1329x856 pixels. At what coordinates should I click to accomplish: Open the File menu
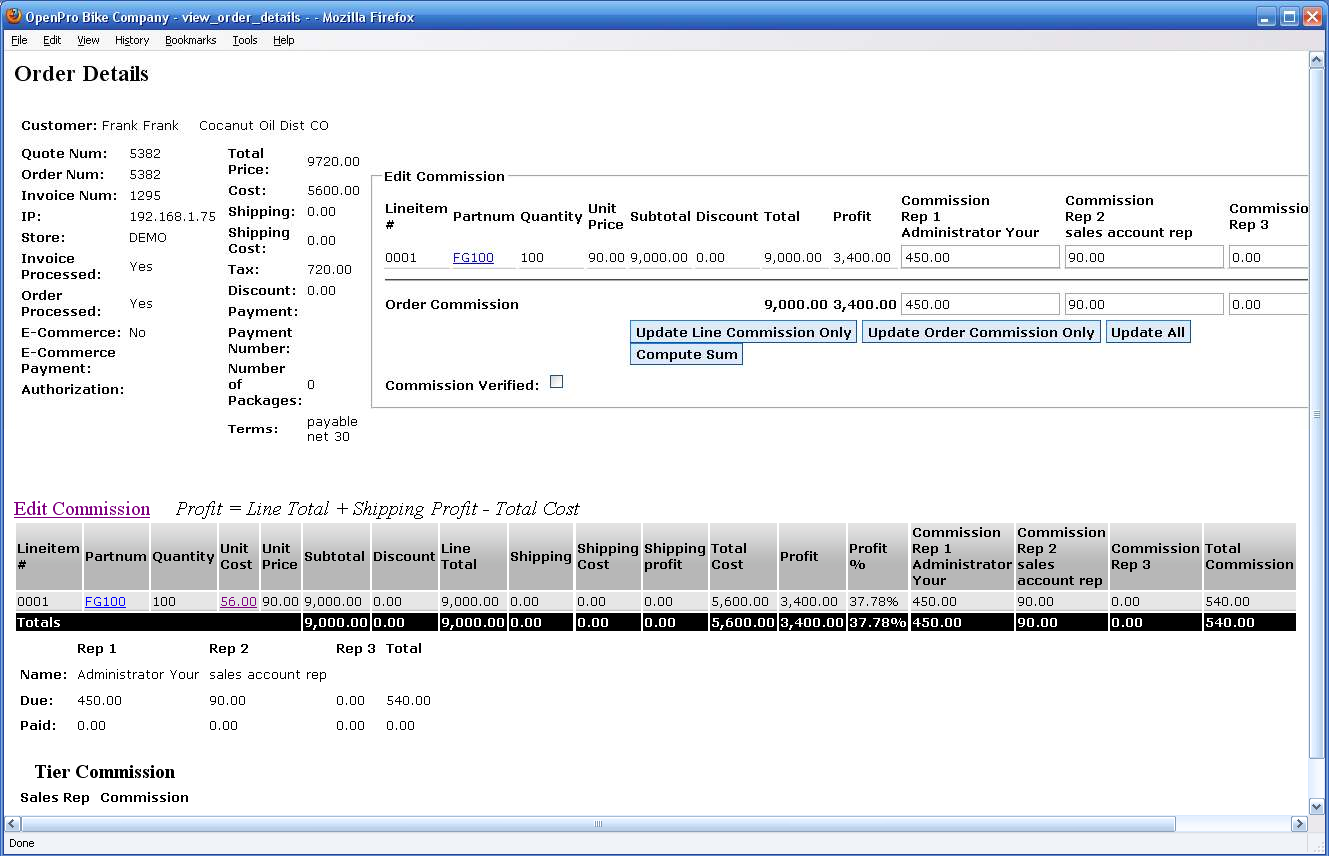click(19, 40)
